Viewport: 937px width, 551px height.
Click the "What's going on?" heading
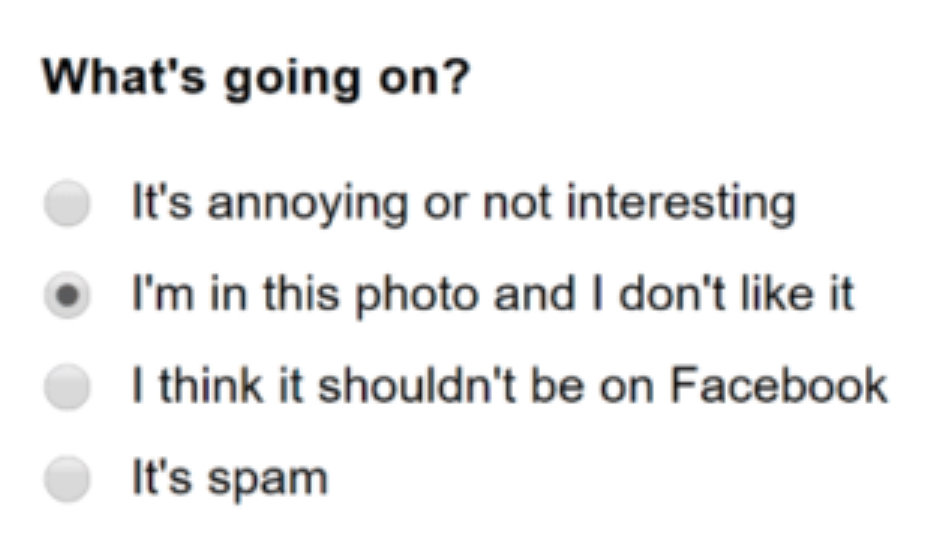tap(256, 78)
